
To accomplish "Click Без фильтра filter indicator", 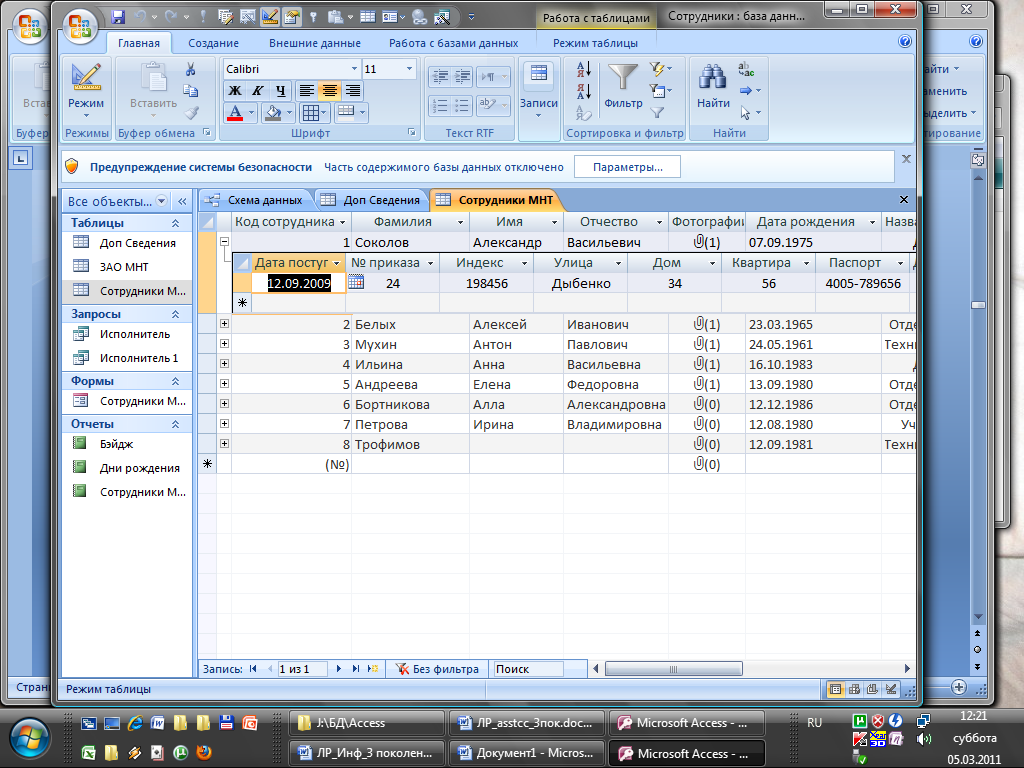I will coord(437,669).
